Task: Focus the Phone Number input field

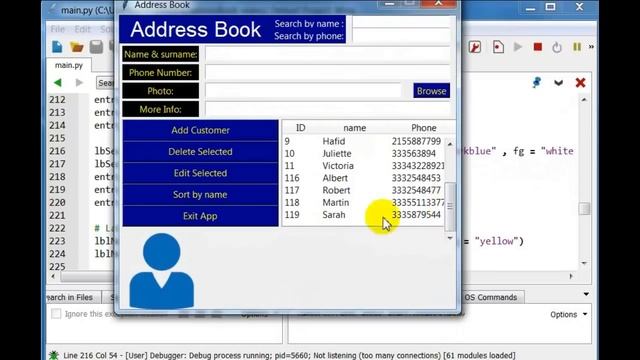Action: tap(328, 73)
